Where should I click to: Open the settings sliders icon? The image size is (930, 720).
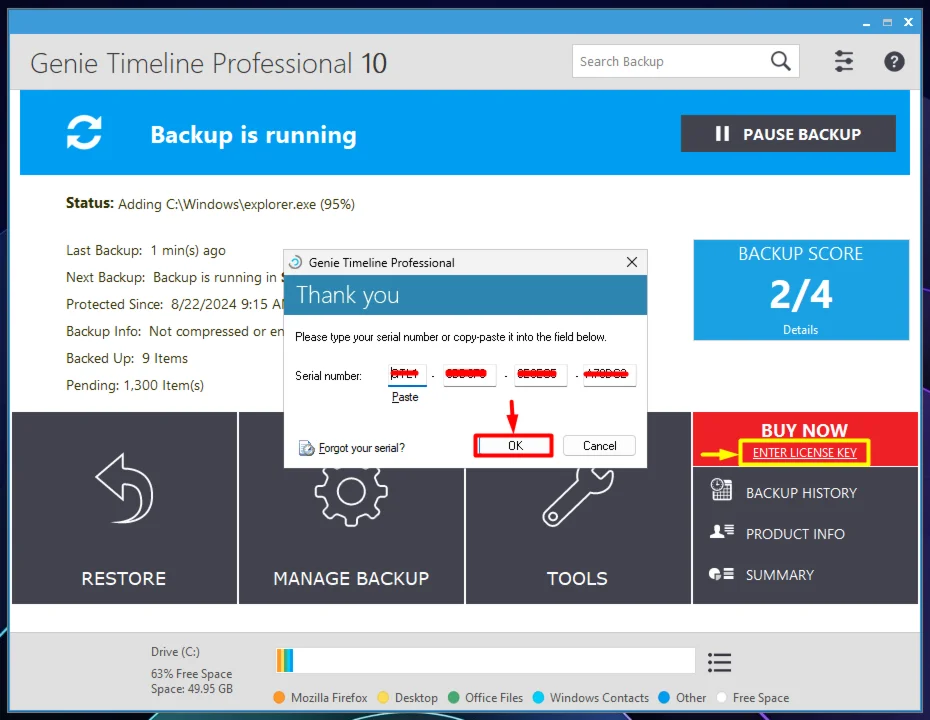click(x=844, y=62)
